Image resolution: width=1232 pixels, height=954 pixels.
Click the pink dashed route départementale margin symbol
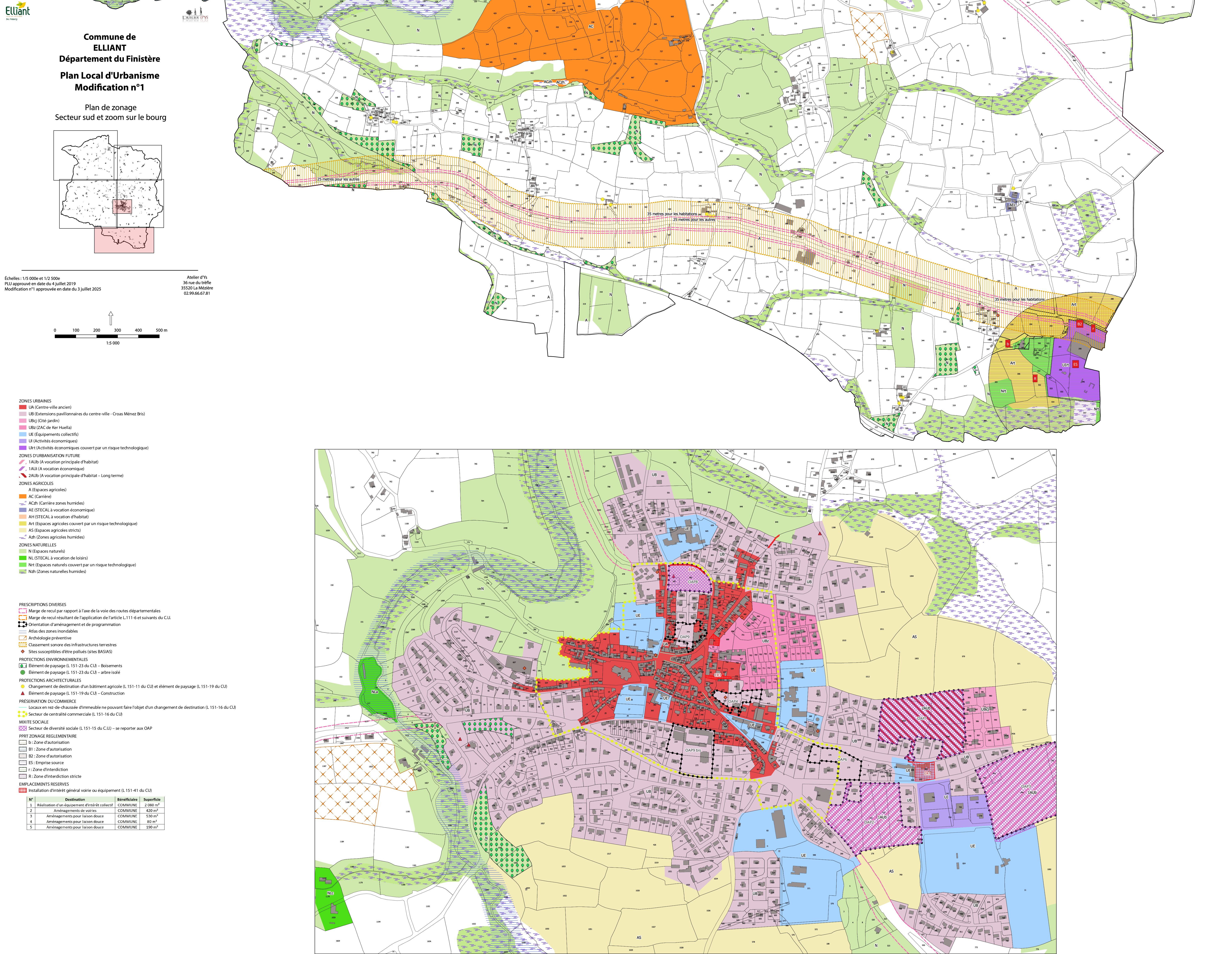click(23, 611)
